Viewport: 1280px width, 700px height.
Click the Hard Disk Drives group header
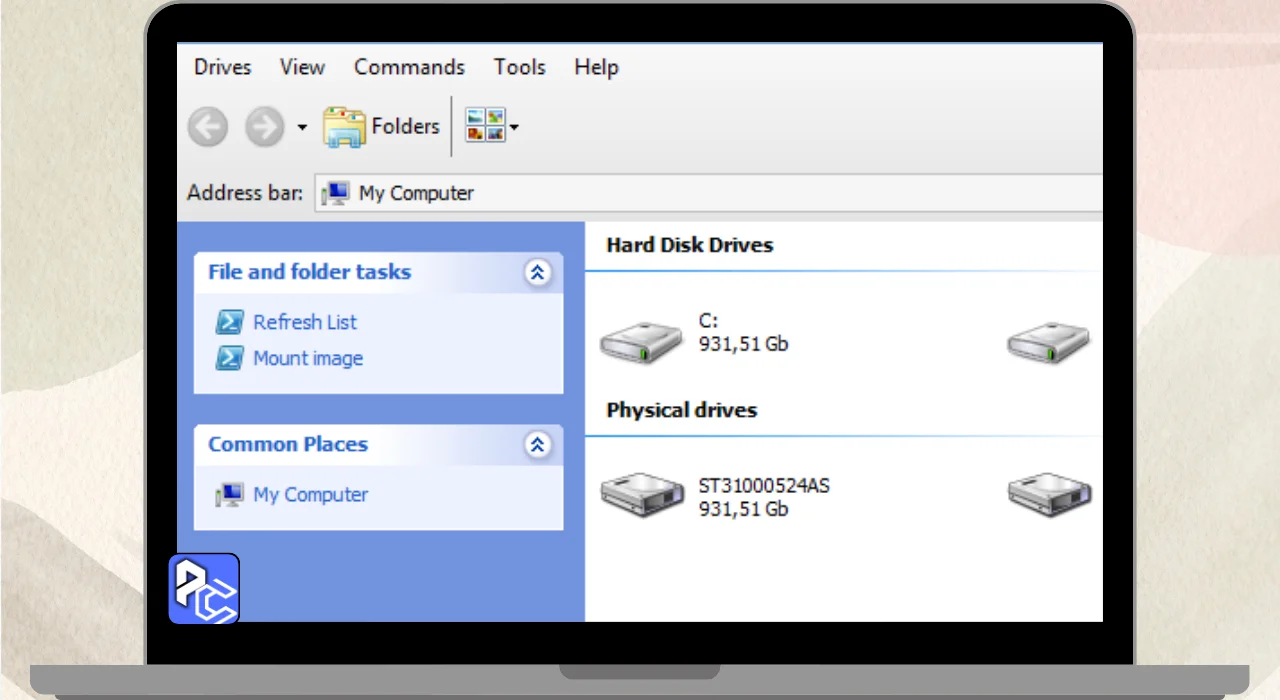(x=690, y=245)
